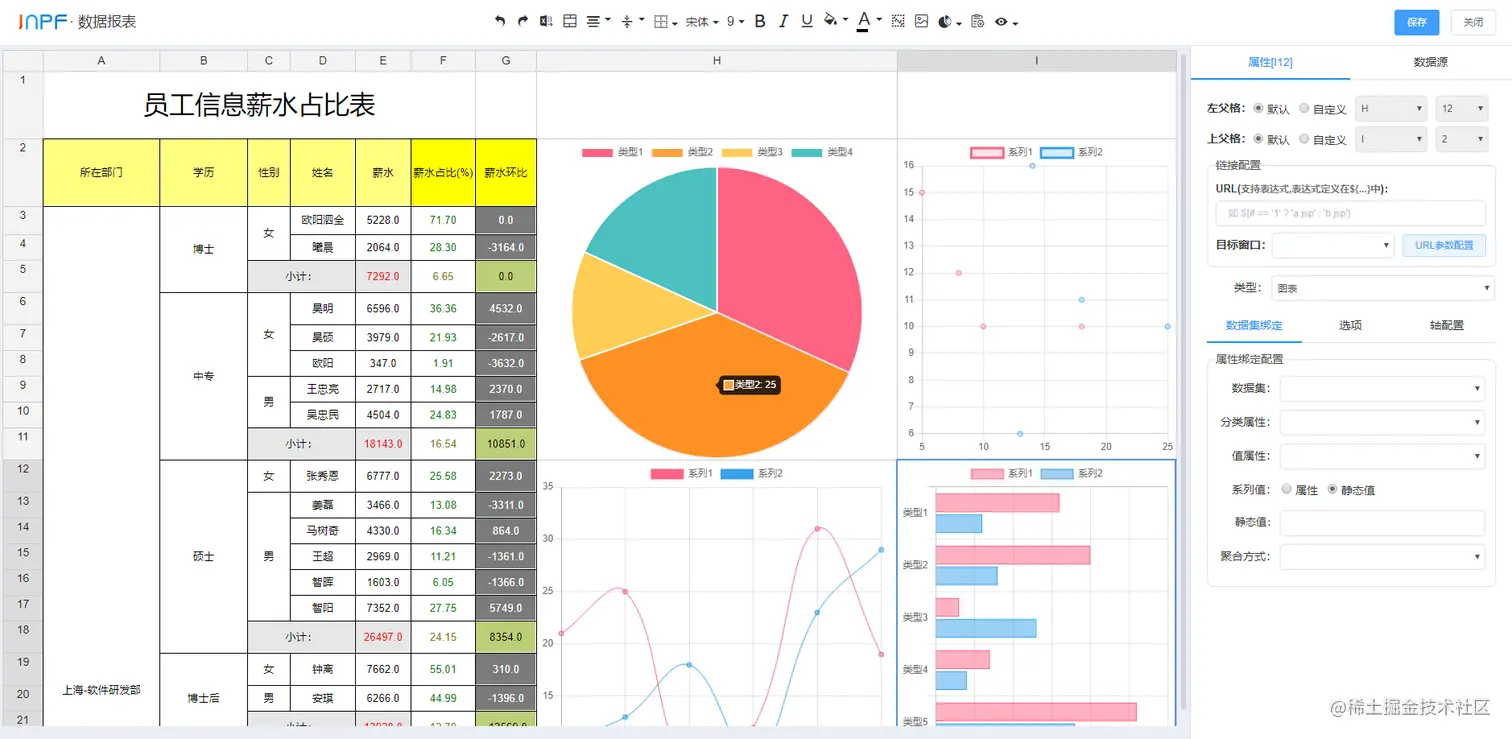Screen dimensions: 1512x739
Task: Open the font family dropdown 宋体
Action: point(702,21)
